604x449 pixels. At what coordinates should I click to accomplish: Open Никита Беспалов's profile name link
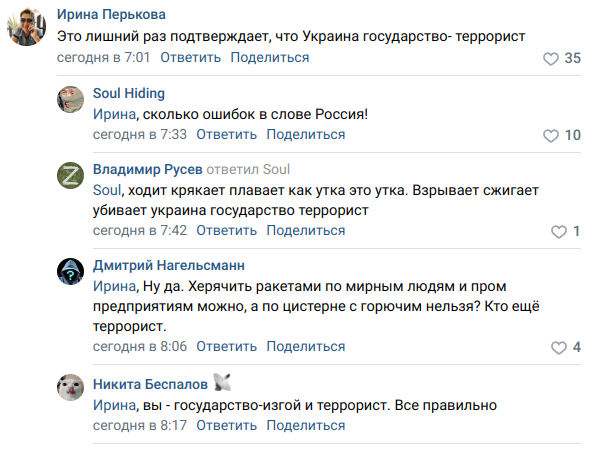pyautogui.click(x=150, y=383)
